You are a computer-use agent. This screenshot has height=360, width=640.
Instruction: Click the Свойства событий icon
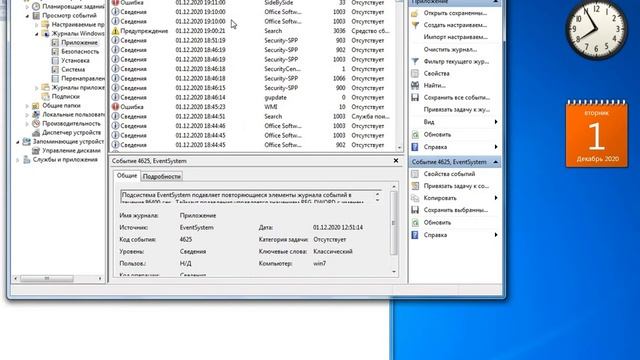[x=415, y=174]
